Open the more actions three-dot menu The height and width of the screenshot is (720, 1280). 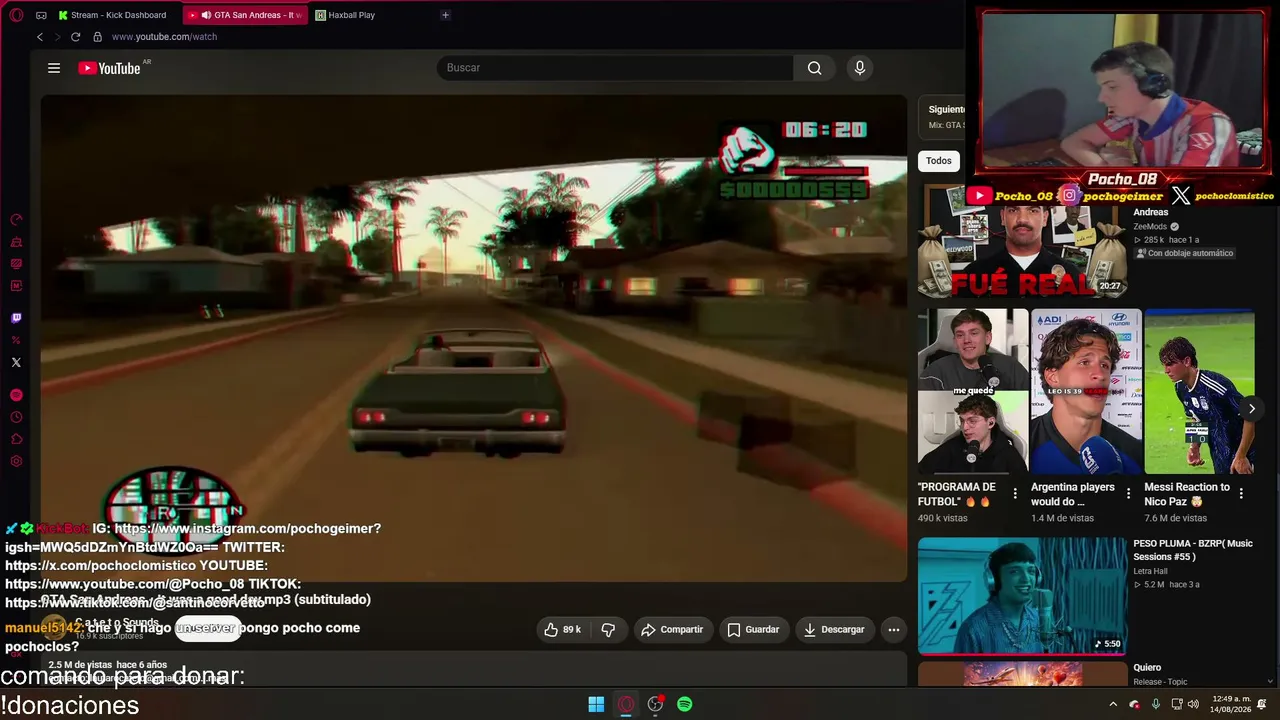tap(894, 630)
